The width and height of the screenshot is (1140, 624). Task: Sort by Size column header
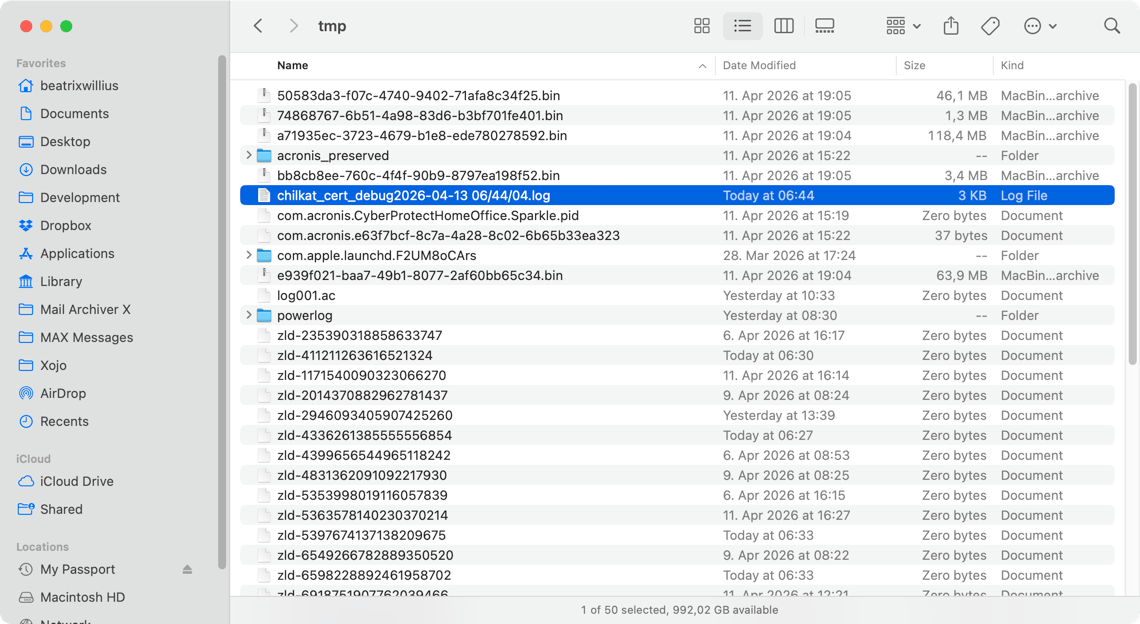pos(914,65)
